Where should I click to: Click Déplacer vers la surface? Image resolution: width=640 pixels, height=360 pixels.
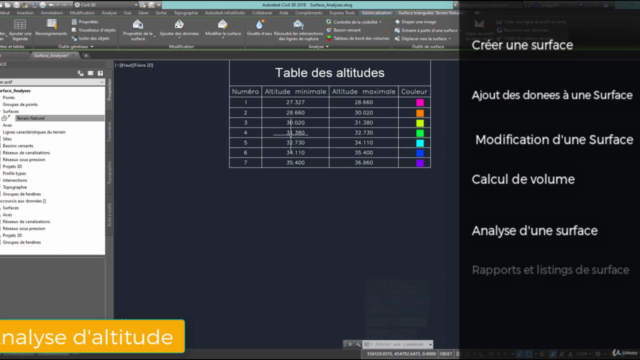[x=424, y=39]
